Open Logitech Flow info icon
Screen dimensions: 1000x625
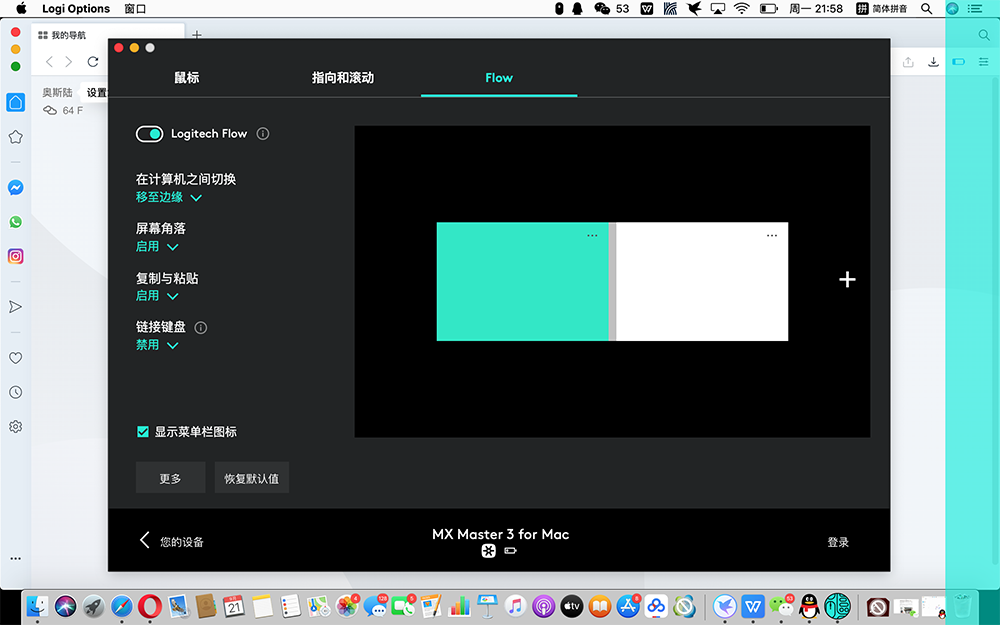tap(263, 134)
